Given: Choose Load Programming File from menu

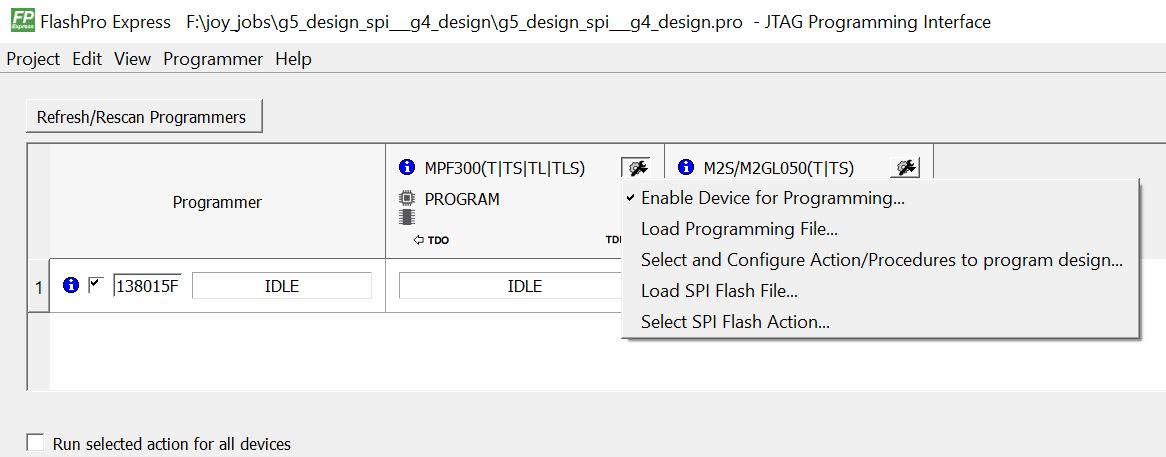Looking at the screenshot, I should click(739, 229).
